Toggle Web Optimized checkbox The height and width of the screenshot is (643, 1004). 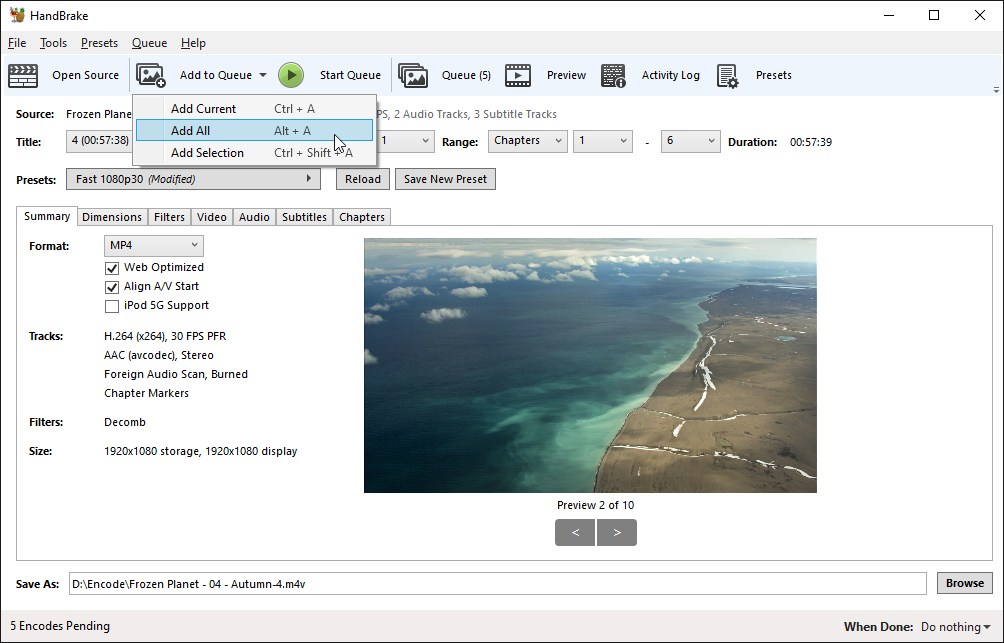click(111, 268)
